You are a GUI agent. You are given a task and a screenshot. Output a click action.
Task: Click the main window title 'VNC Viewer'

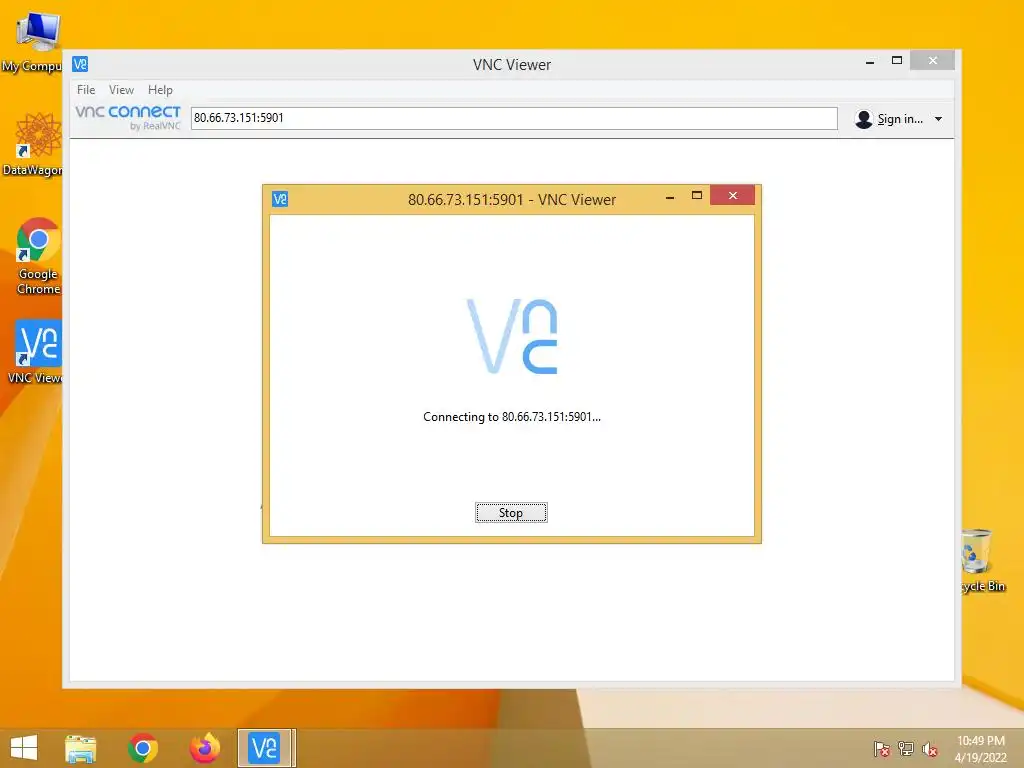[x=512, y=65]
